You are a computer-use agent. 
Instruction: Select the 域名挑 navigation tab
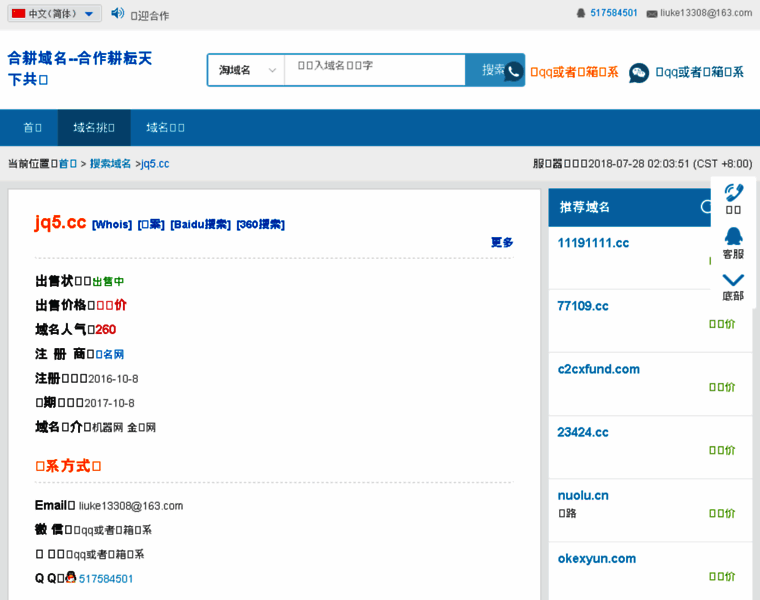(x=94, y=127)
